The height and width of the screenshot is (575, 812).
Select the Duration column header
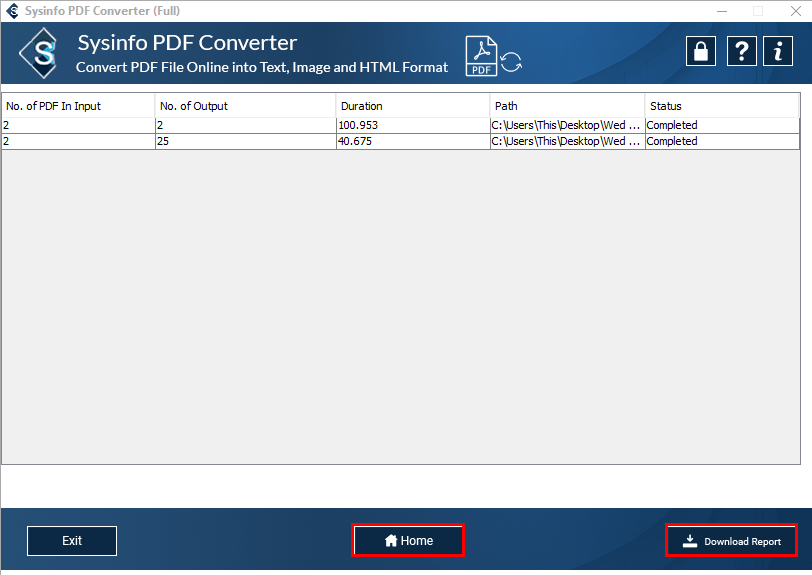coord(412,106)
